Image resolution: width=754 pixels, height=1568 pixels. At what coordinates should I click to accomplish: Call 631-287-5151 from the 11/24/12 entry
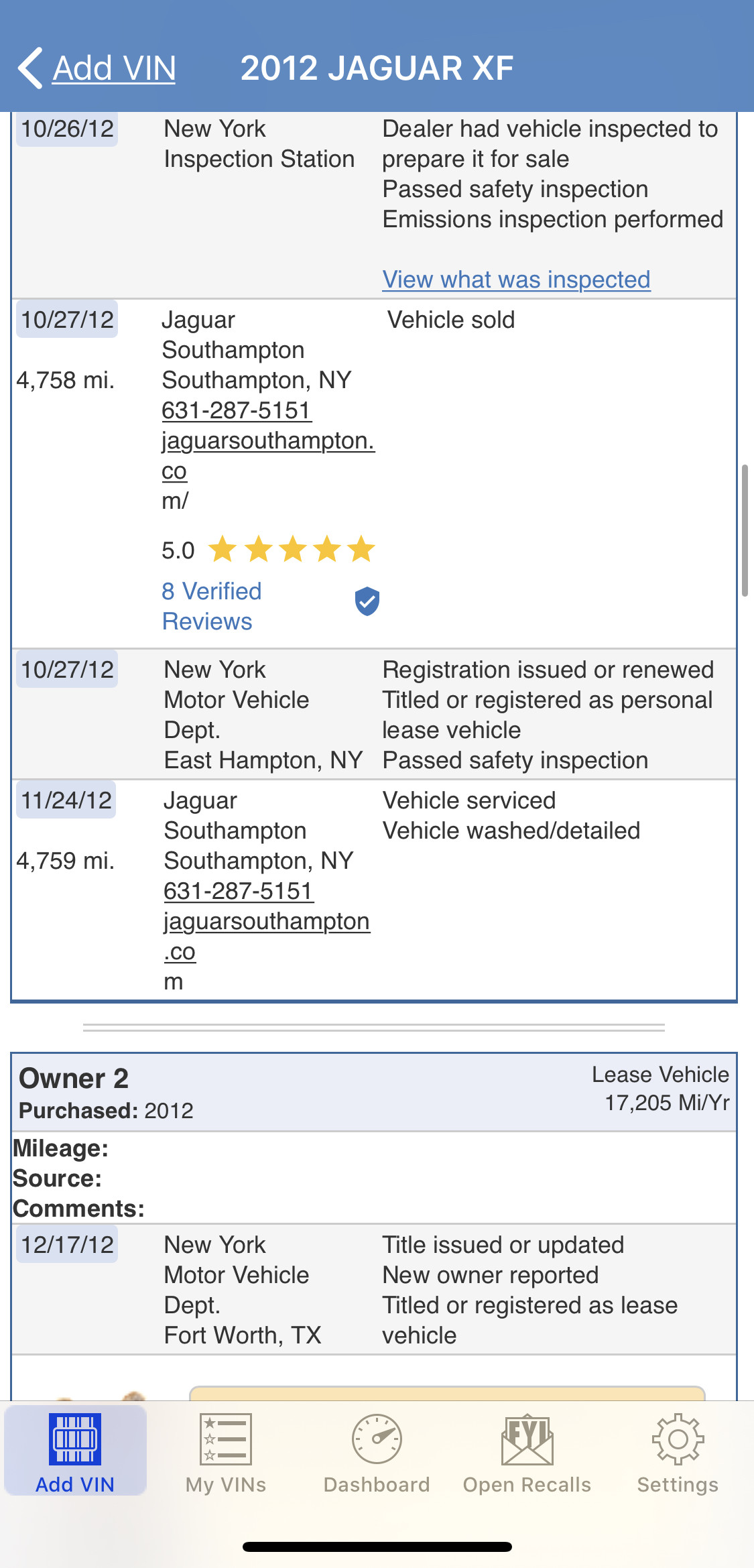tap(239, 891)
